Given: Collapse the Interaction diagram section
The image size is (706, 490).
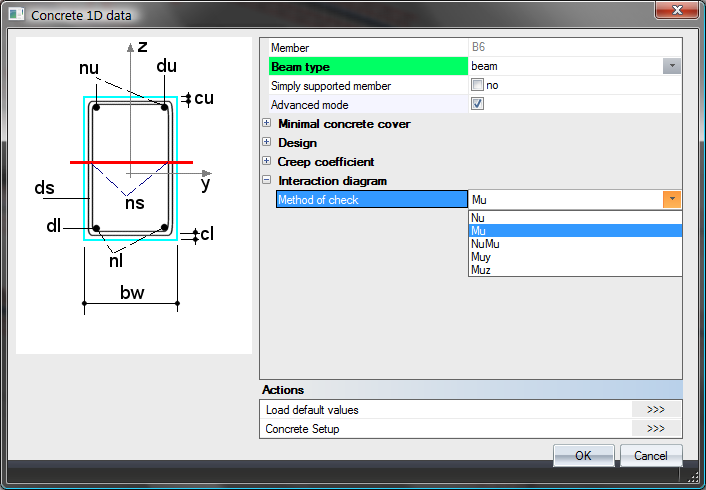Looking at the screenshot, I should click(267, 181).
